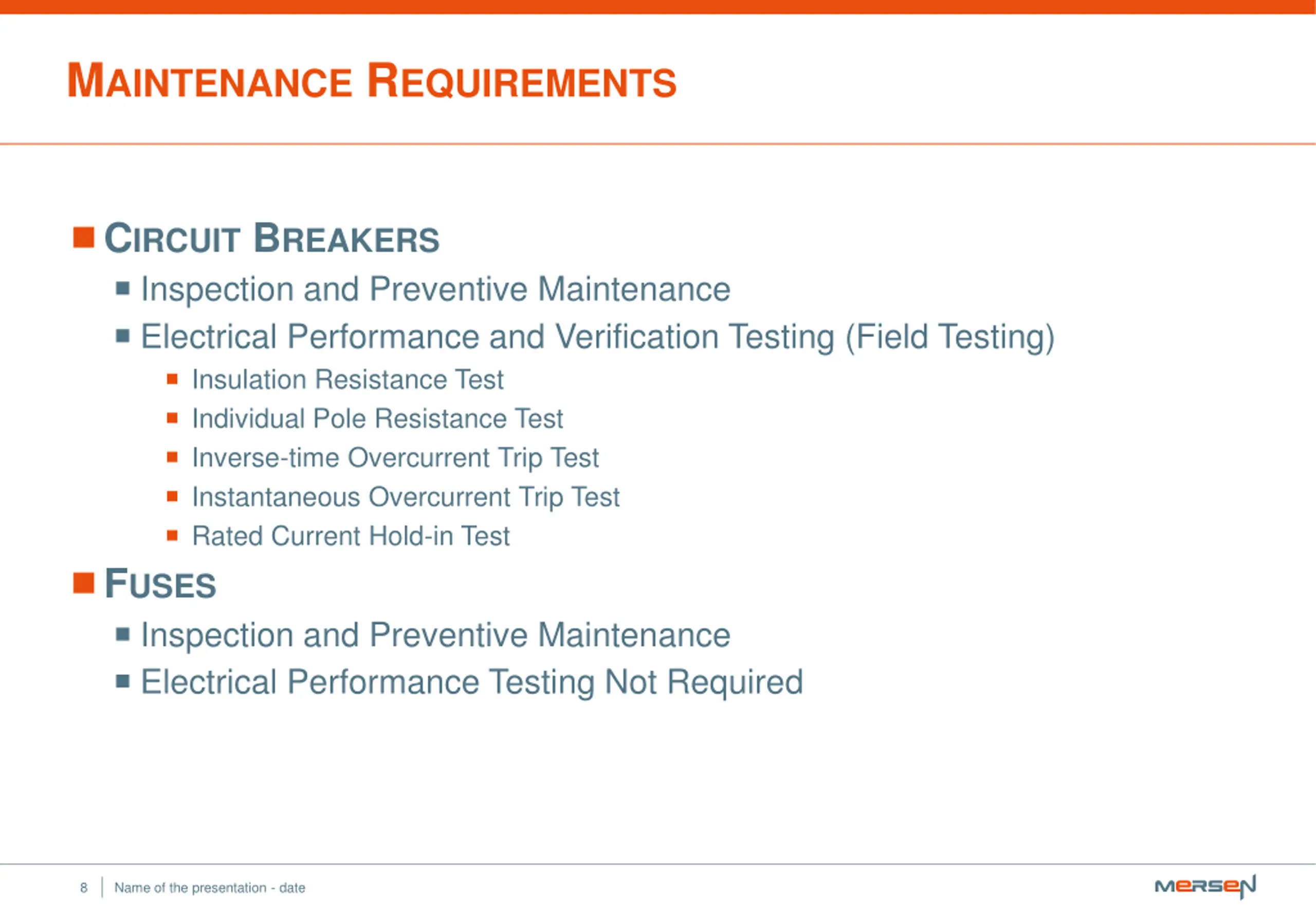Click Electrical Performance and Verification Testing line
This screenshot has height=911, width=1316.
pyautogui.click(x=597, y=337)
